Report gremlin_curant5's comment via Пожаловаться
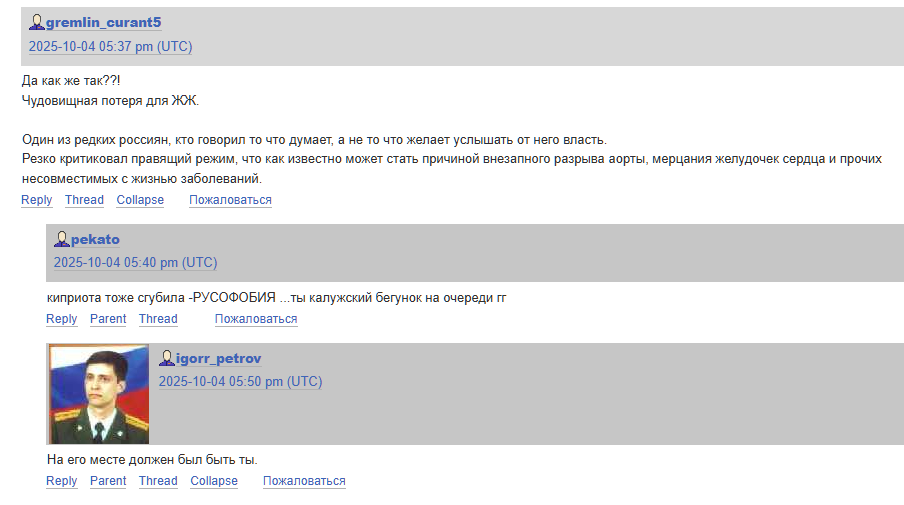Viewport: 904px width, 505px height. coord(230,200)
